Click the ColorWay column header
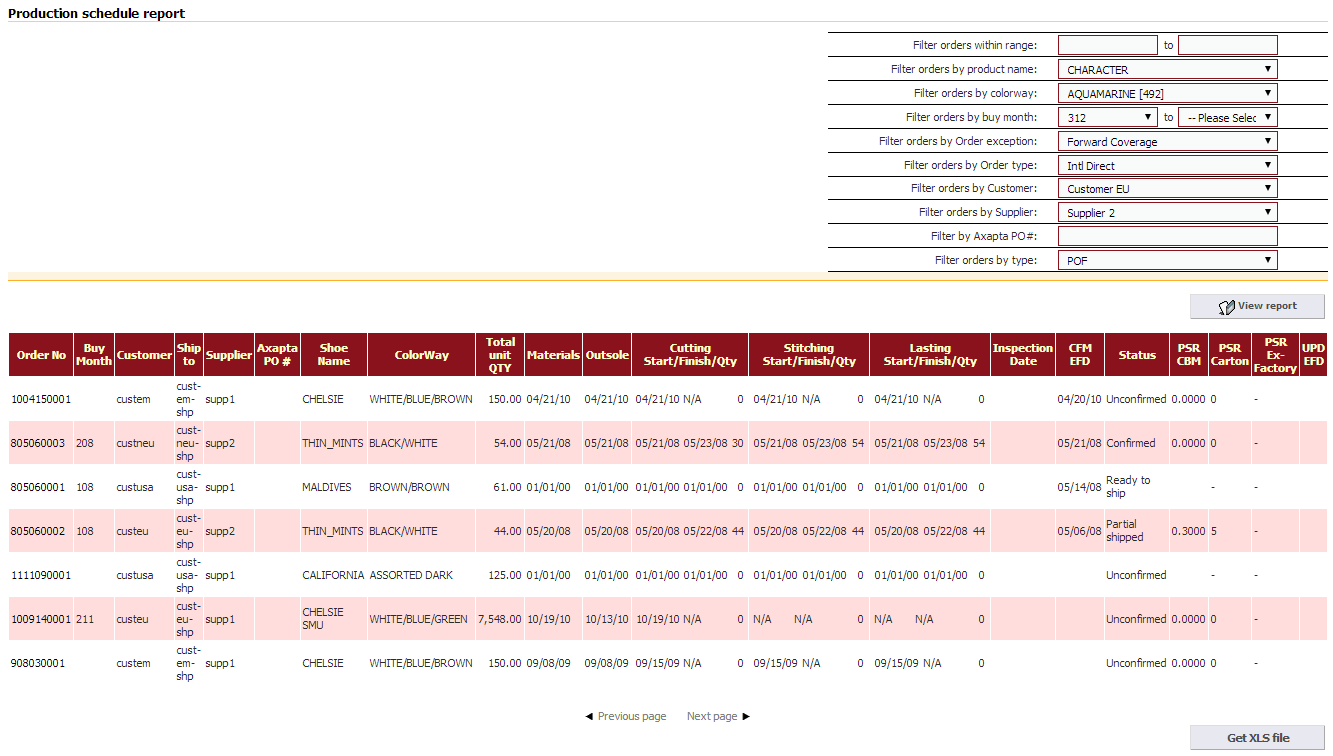 click(421, 355)
